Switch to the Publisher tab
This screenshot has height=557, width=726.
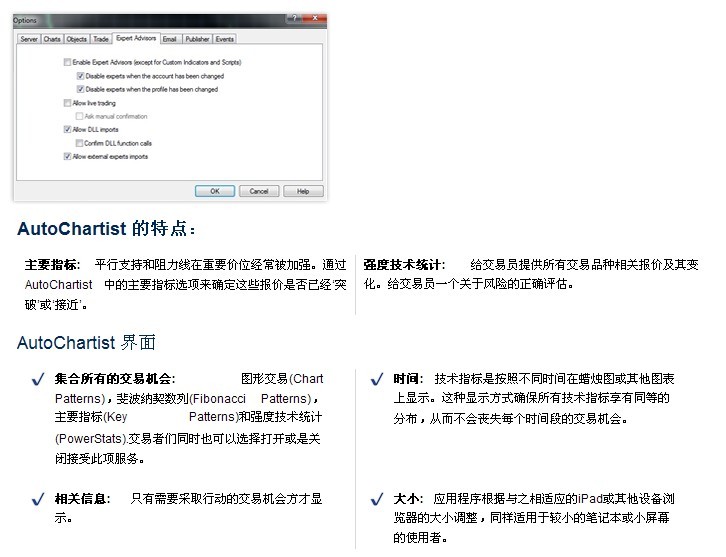click(x=197, y=39)
